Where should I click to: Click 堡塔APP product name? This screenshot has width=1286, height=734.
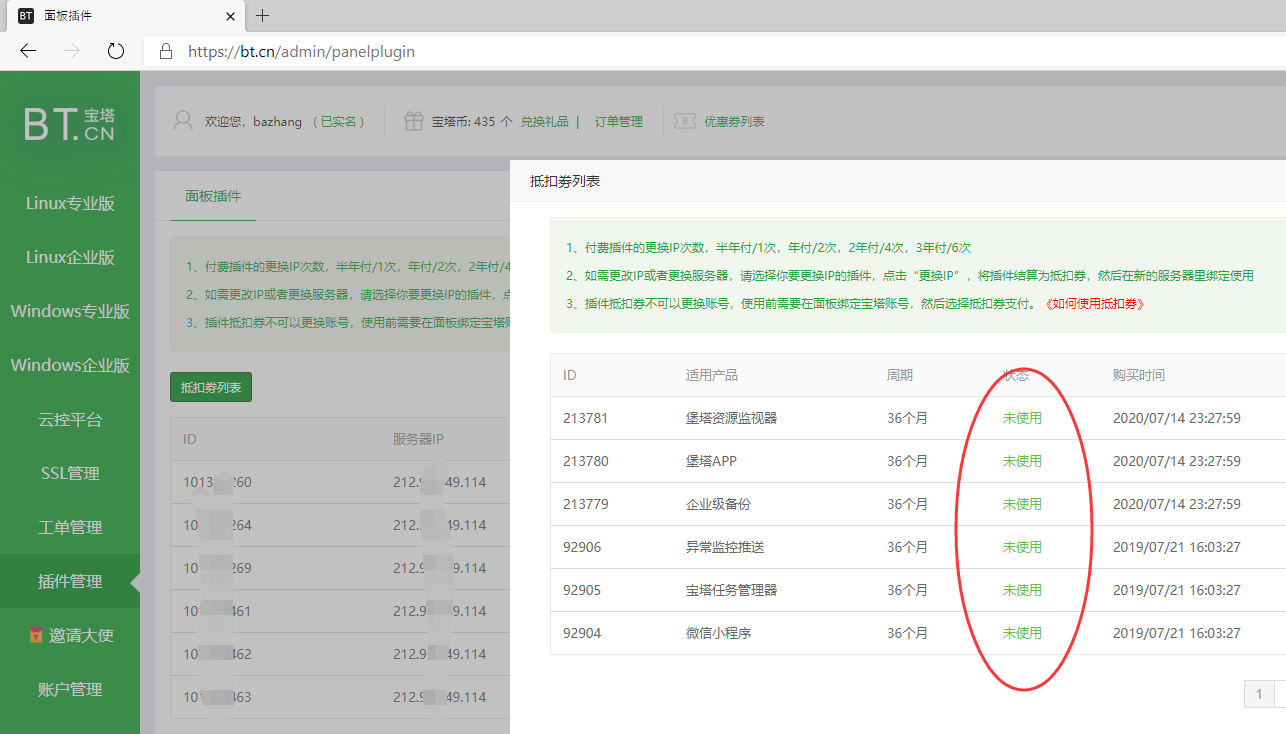tap(711, 461)
